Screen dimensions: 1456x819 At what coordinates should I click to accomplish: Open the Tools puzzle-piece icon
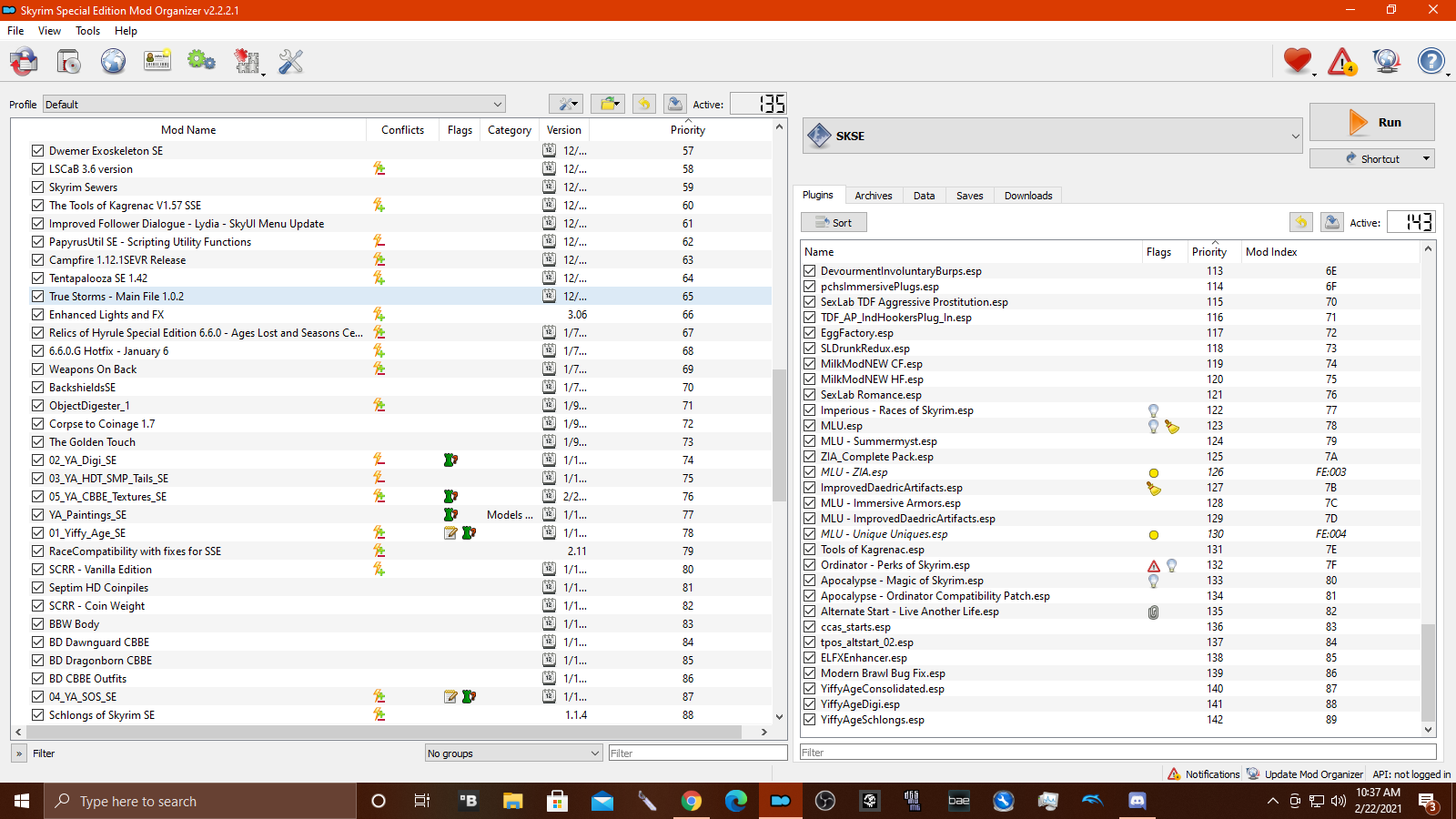(x=247, y=62)
